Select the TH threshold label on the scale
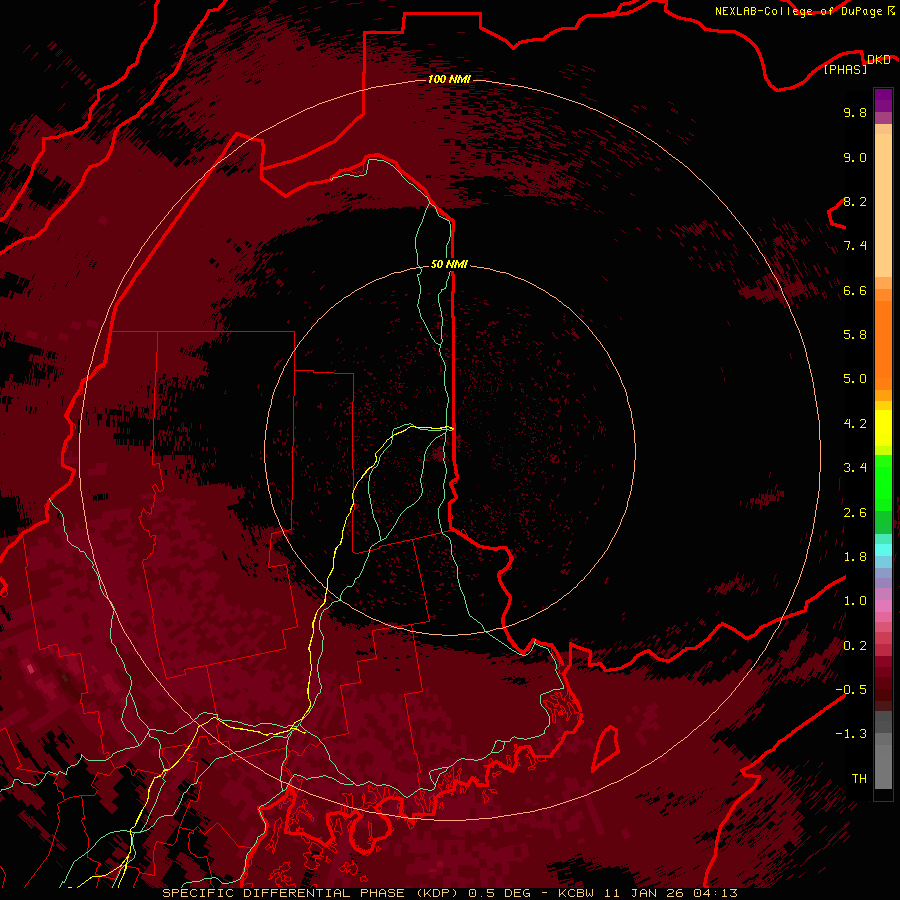Screen dimensions: 900x900 (859, 779)
